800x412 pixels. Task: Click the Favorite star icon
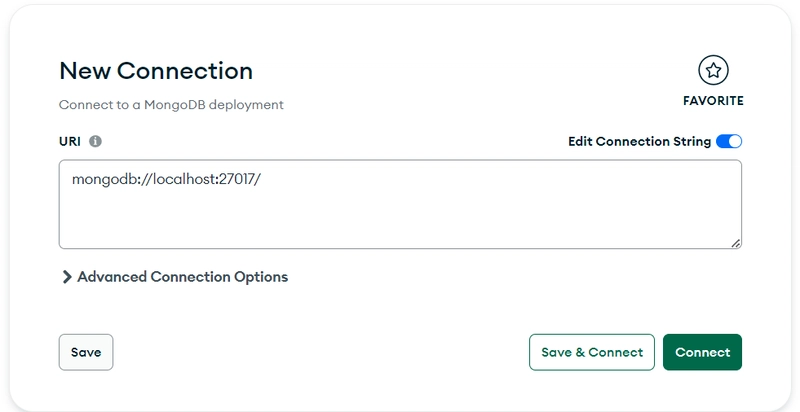[x=713, y=70]
